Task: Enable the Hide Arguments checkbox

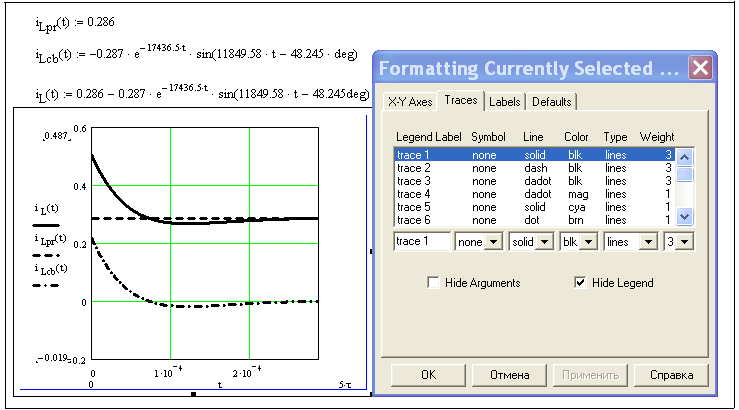Action: coord(433,282)
